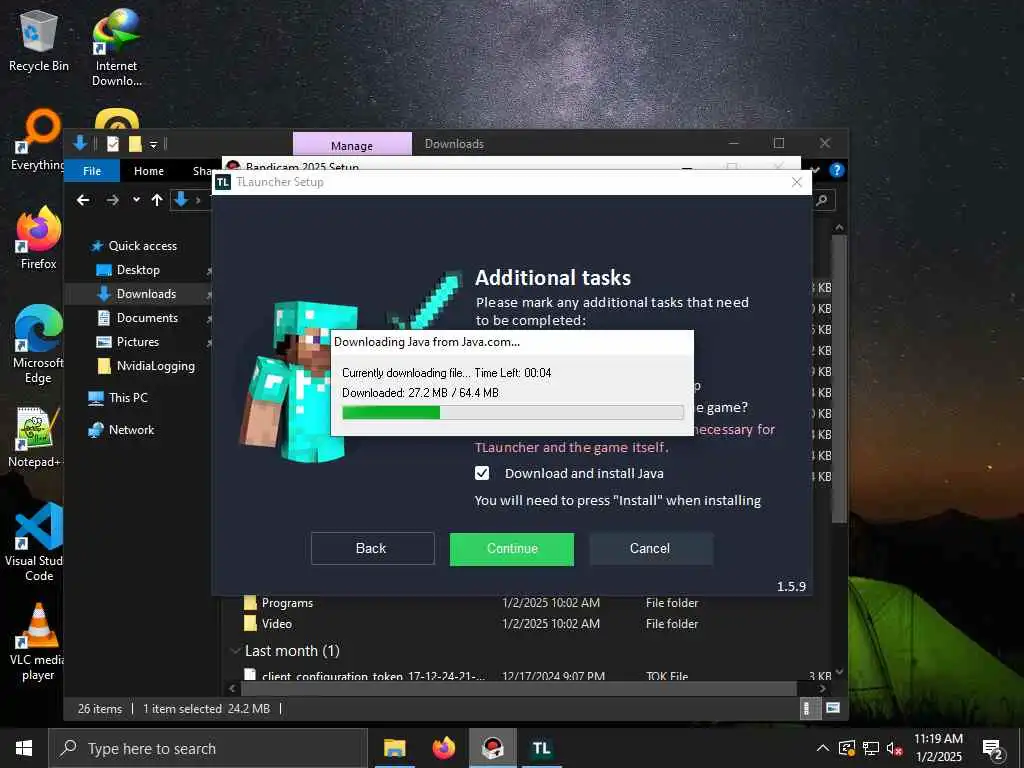Click the Explorer vertical scrollbar
This screenshot has width=1024, height=768.
pyautogui.click(x=839, y=377)
